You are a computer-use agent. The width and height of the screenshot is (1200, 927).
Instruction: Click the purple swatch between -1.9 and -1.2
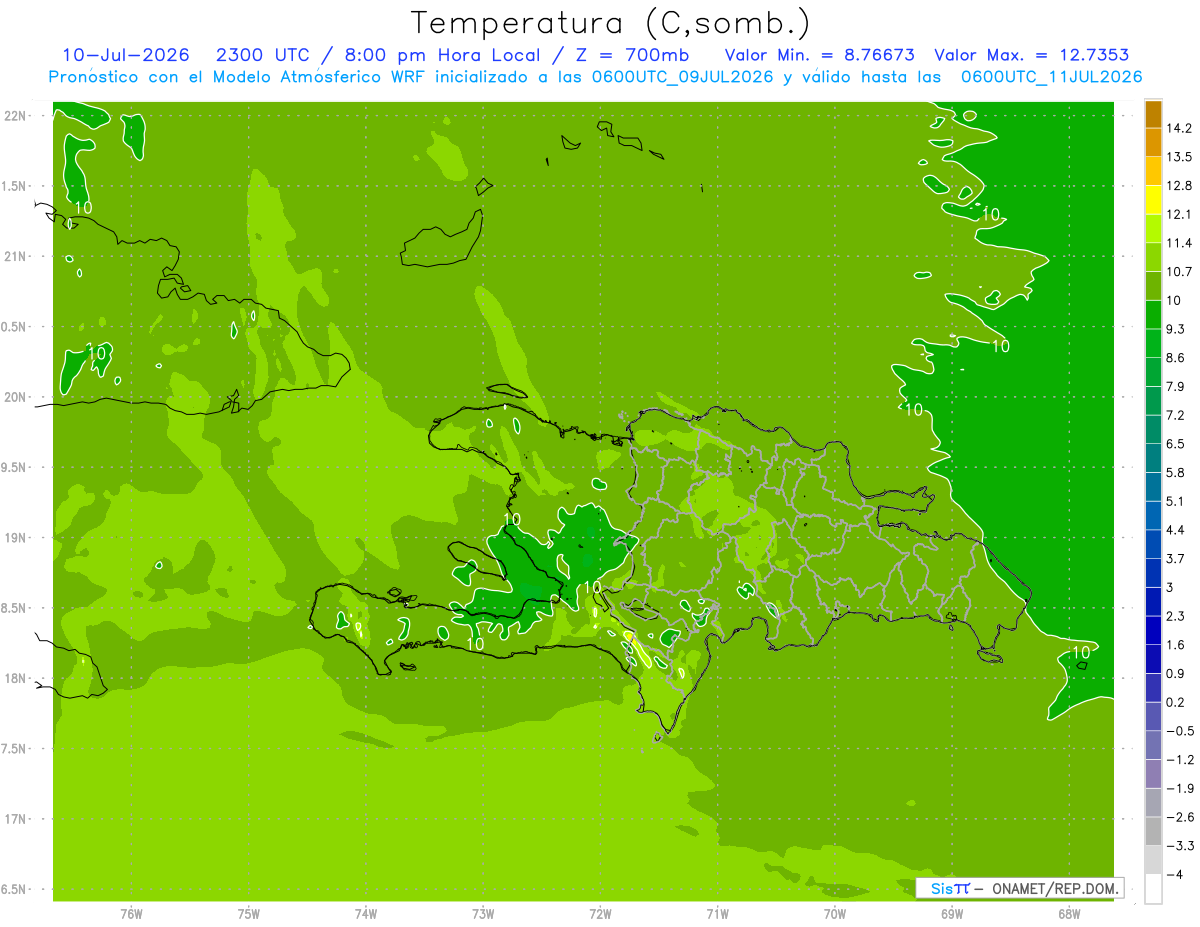coord(1153,774)
